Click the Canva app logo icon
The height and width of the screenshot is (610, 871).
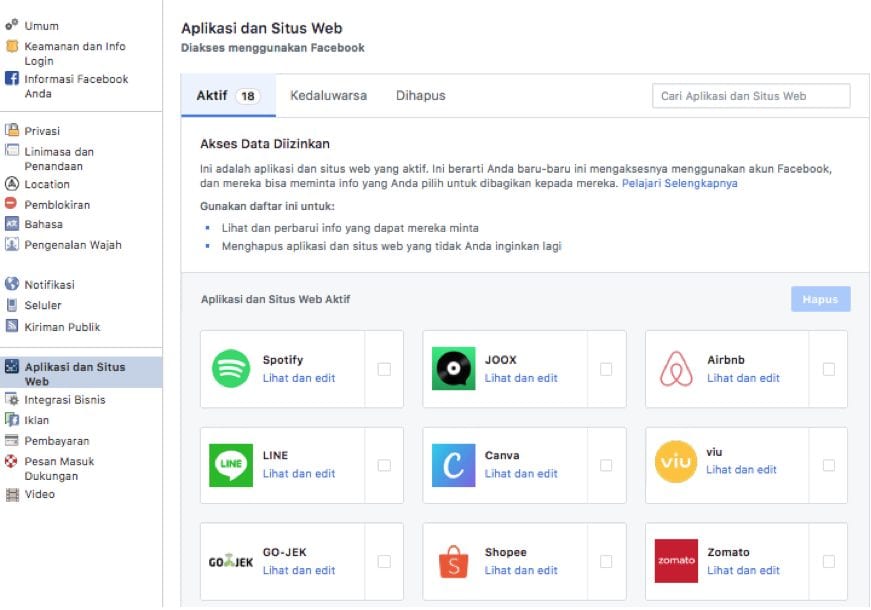click(453, 465)
